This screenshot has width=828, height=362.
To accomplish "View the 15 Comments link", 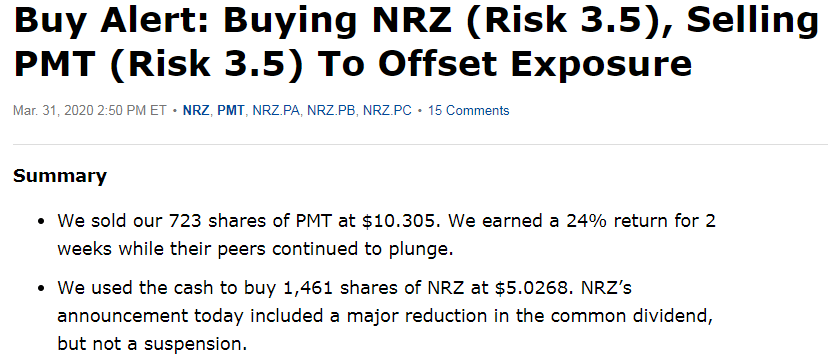I will [x=468, y=111].
